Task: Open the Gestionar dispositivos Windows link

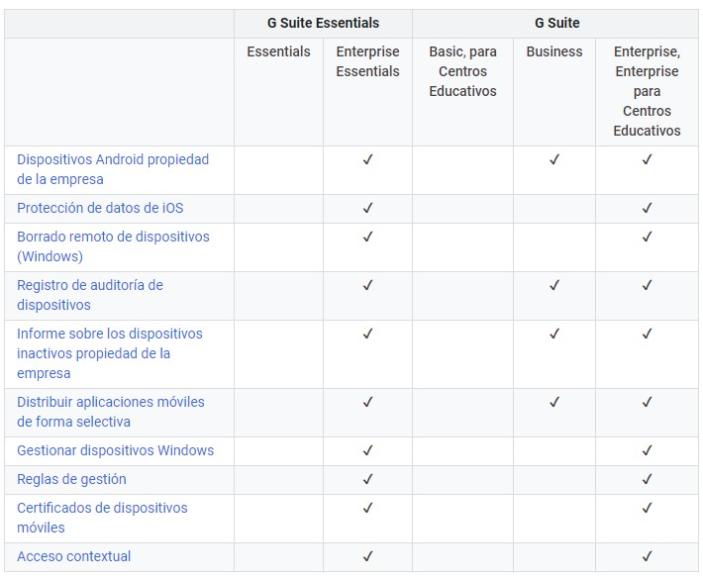Action: 116,450
